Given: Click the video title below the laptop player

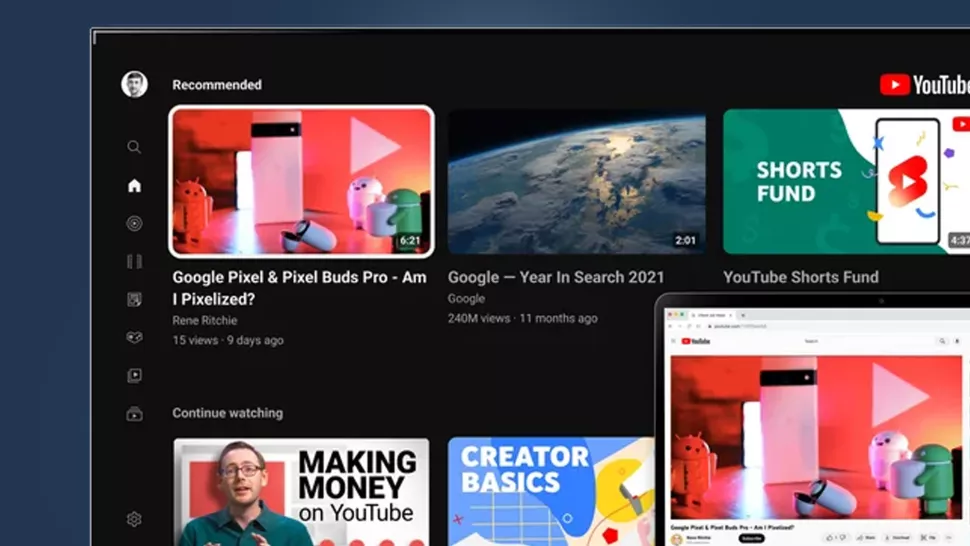Looking at the screenshot, I should (732, 527).
